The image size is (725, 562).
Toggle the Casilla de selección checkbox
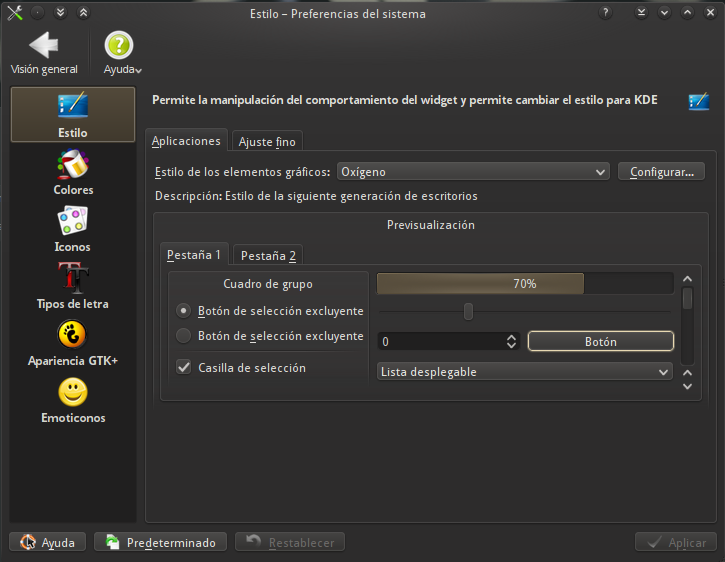point(241,368)
